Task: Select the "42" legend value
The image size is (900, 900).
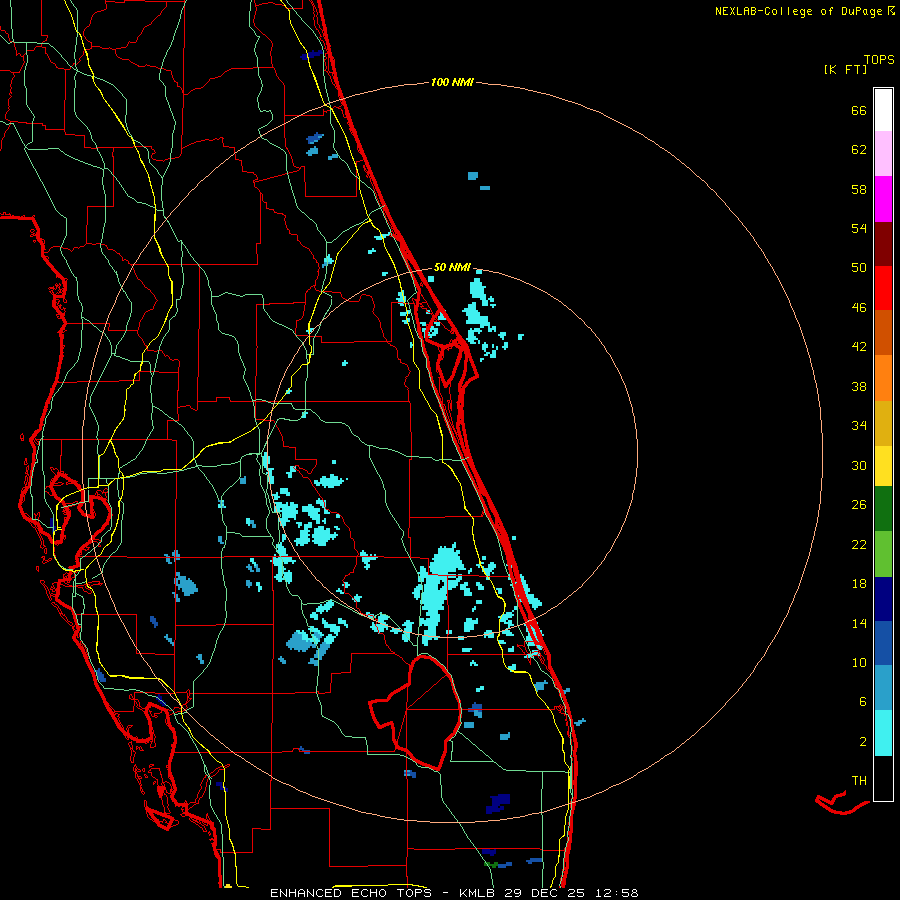Action: 859,346
